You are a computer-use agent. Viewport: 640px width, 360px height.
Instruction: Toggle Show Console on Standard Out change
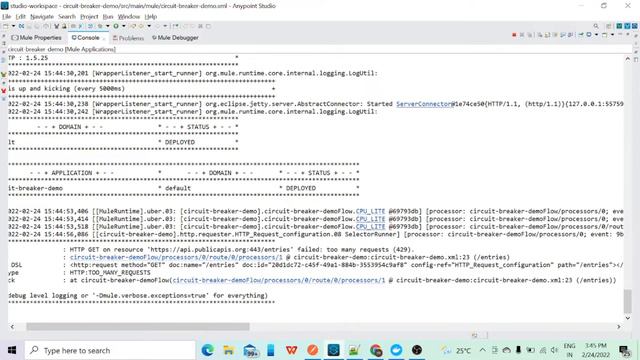point(563,35)
